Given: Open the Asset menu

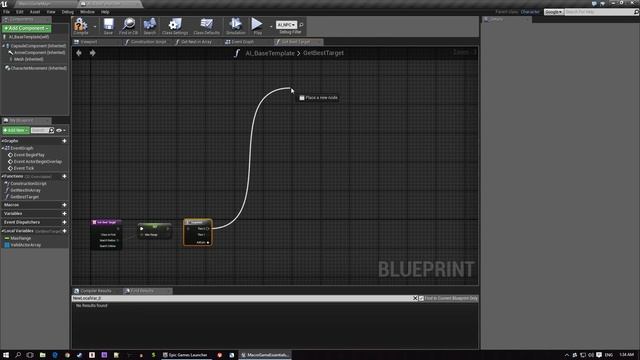Looking at the screenshot, I should pyautogui.click(x=35, y=12).
